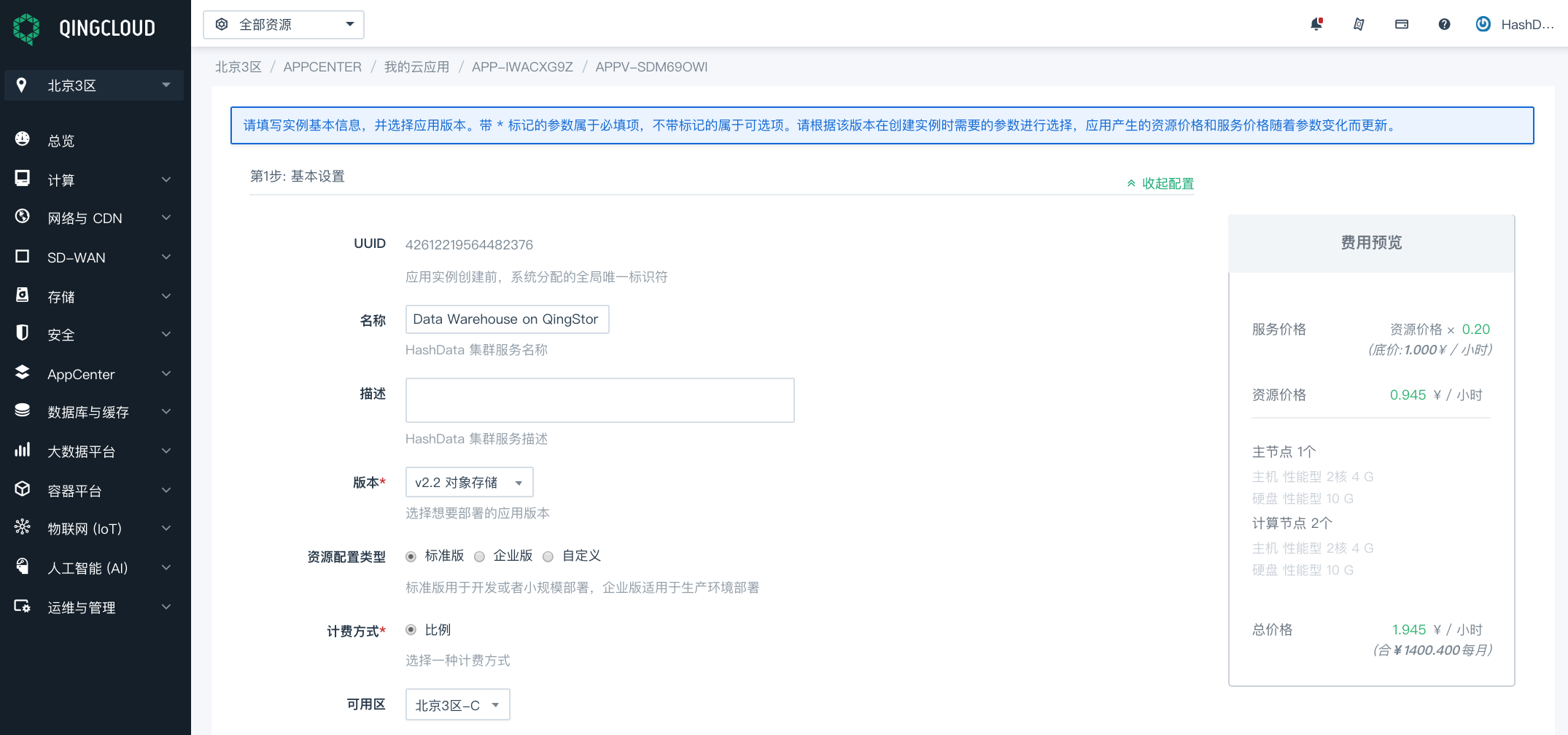This screenshot has height=735, width=1568.
Task: Click the SD-WAN square icon
Action: tap(23, 257)
